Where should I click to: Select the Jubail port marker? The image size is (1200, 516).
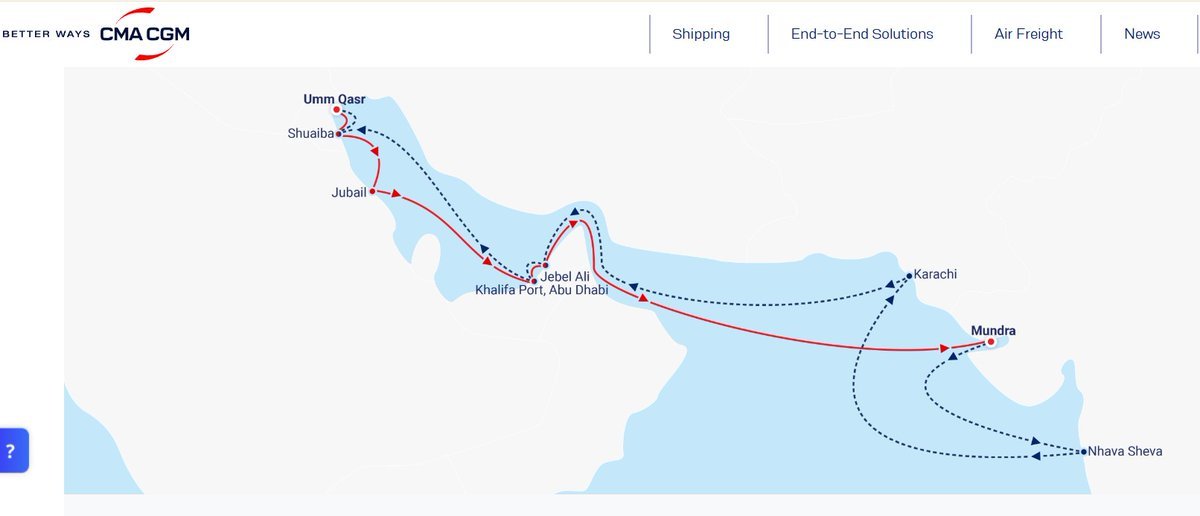[372, 190]
